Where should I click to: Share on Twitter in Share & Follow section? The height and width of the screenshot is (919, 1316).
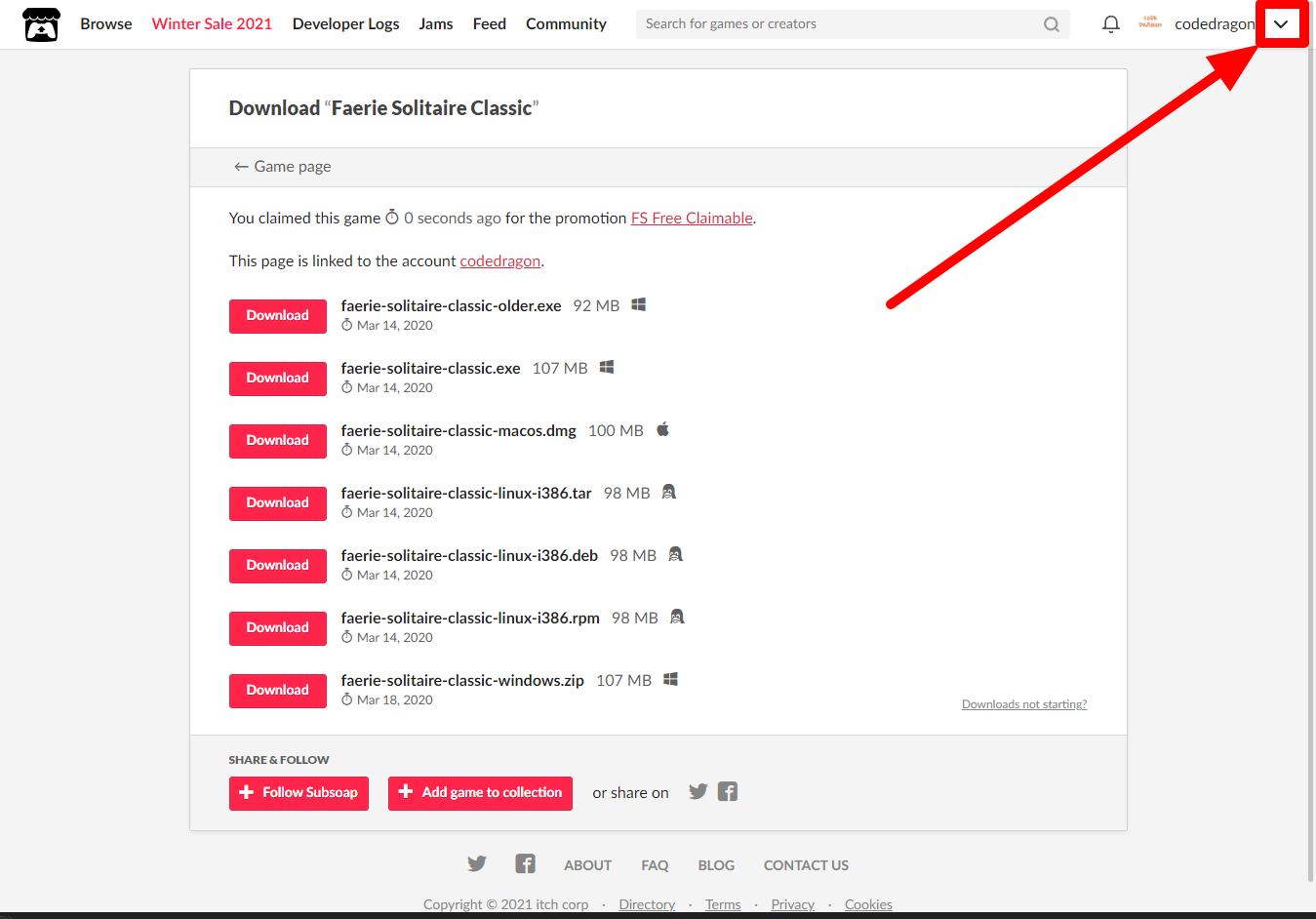(x=698, y=791)
